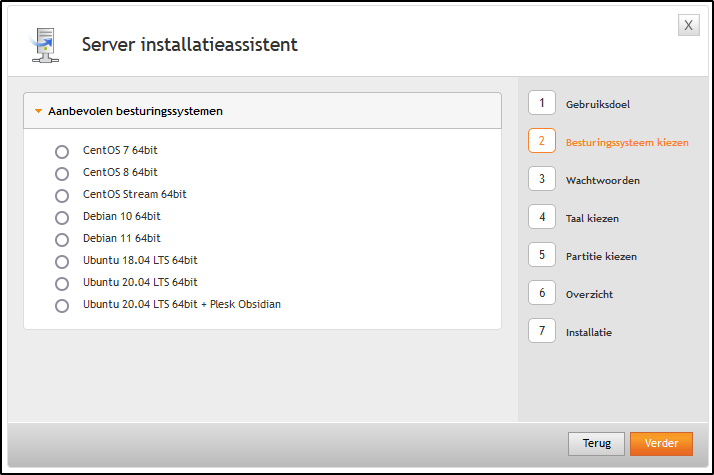
Task: Click the Ubuntu 18.04 LTS 64bit label
Action: coord(140,260)
